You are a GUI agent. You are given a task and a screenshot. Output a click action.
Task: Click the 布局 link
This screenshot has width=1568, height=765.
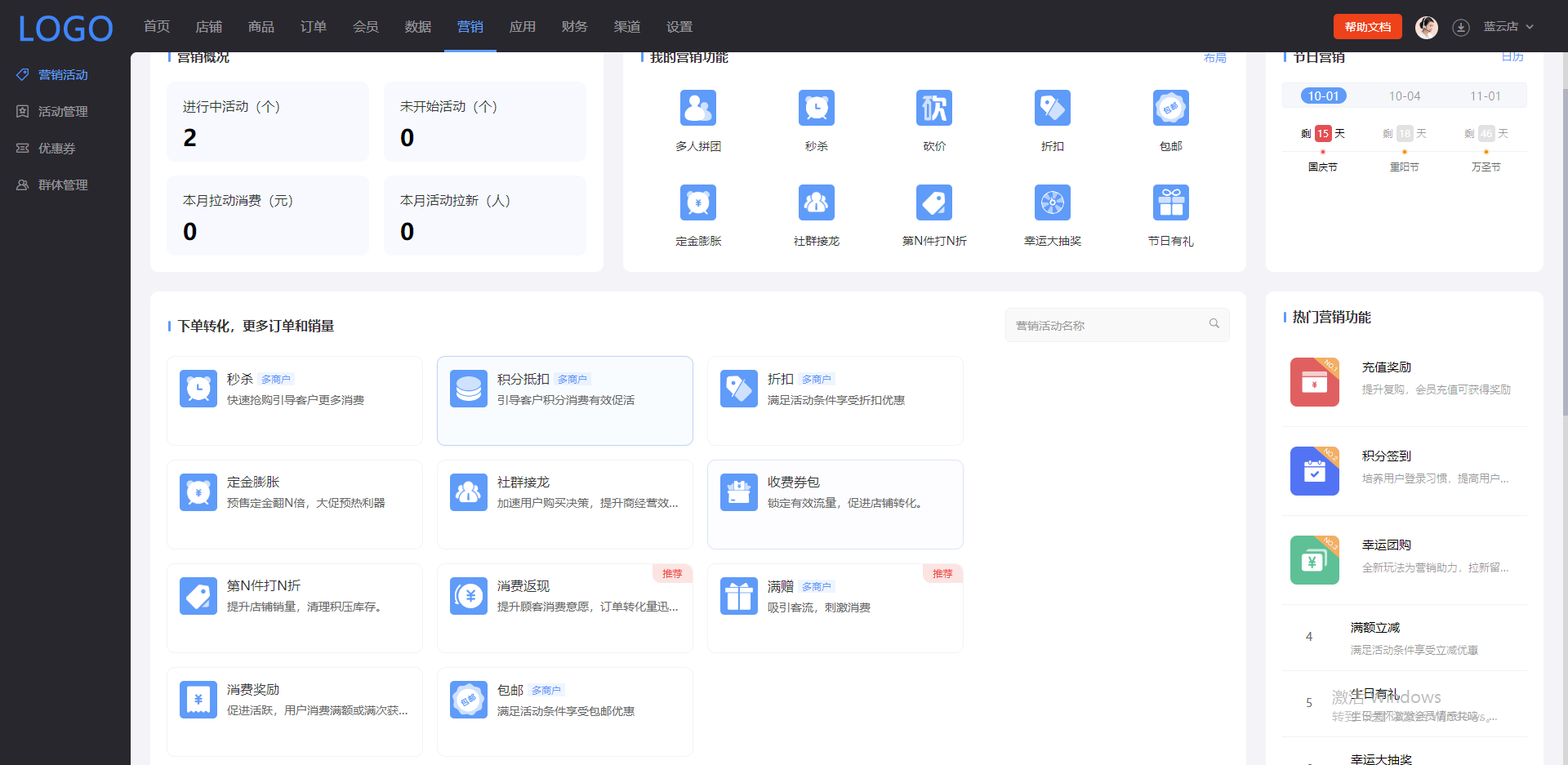point(1215,58)
